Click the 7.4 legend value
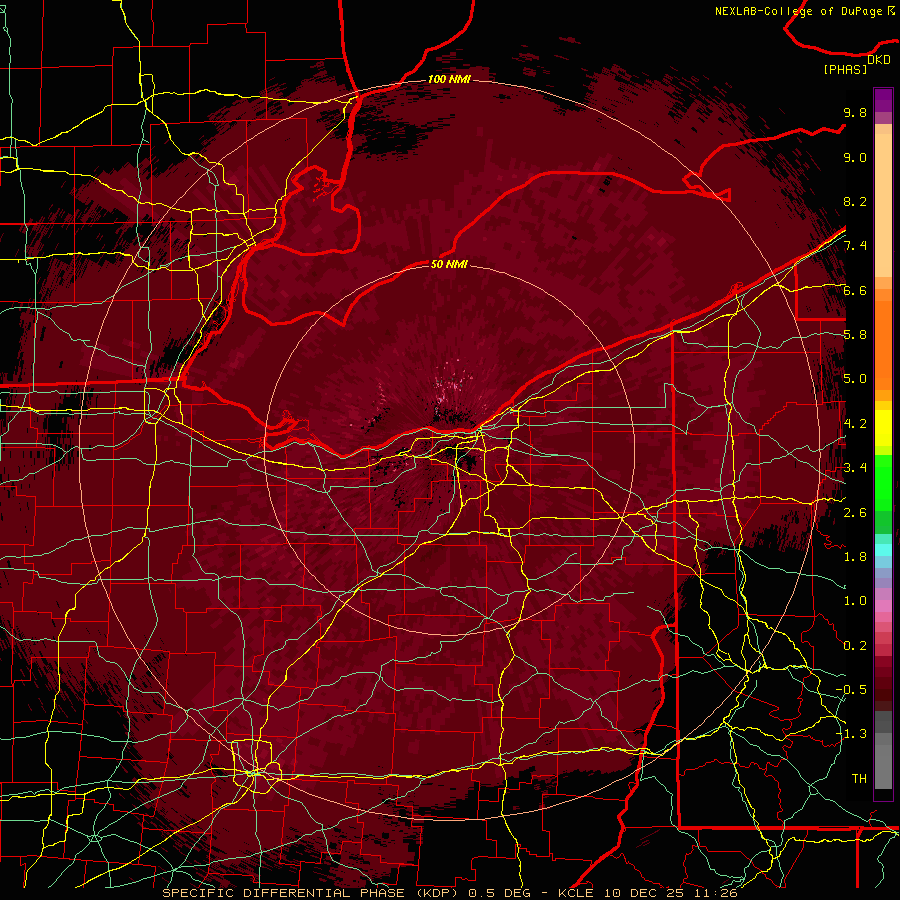The image size is (900, 900). click(855, 246)
